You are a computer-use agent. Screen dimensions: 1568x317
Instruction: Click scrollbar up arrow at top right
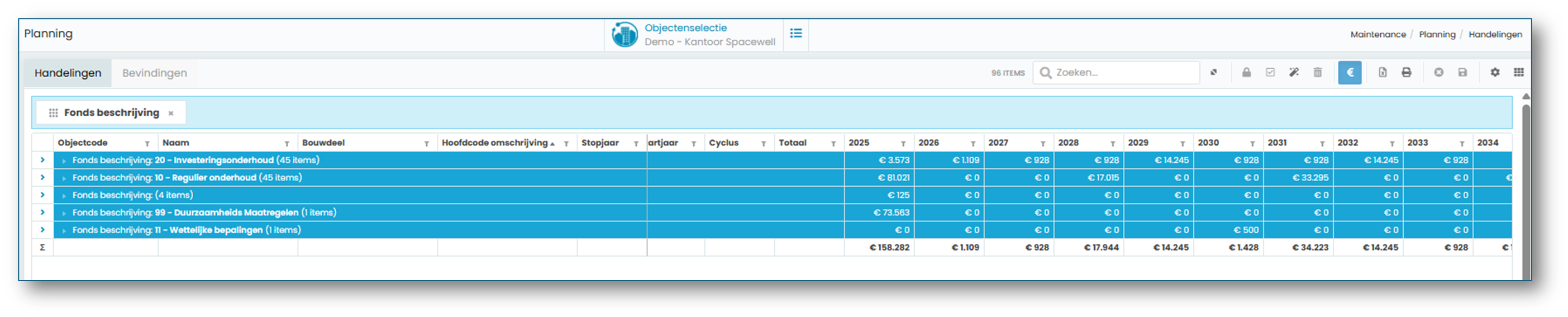(x=1526, y=96)
